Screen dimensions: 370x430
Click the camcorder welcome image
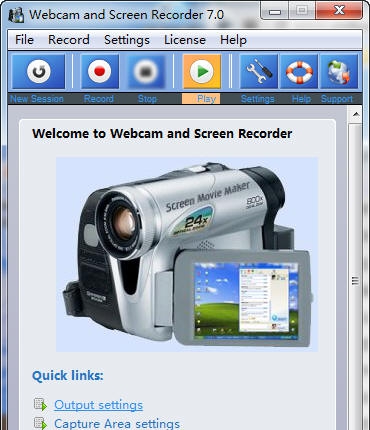pyautogui.click(x=187, y=254)
